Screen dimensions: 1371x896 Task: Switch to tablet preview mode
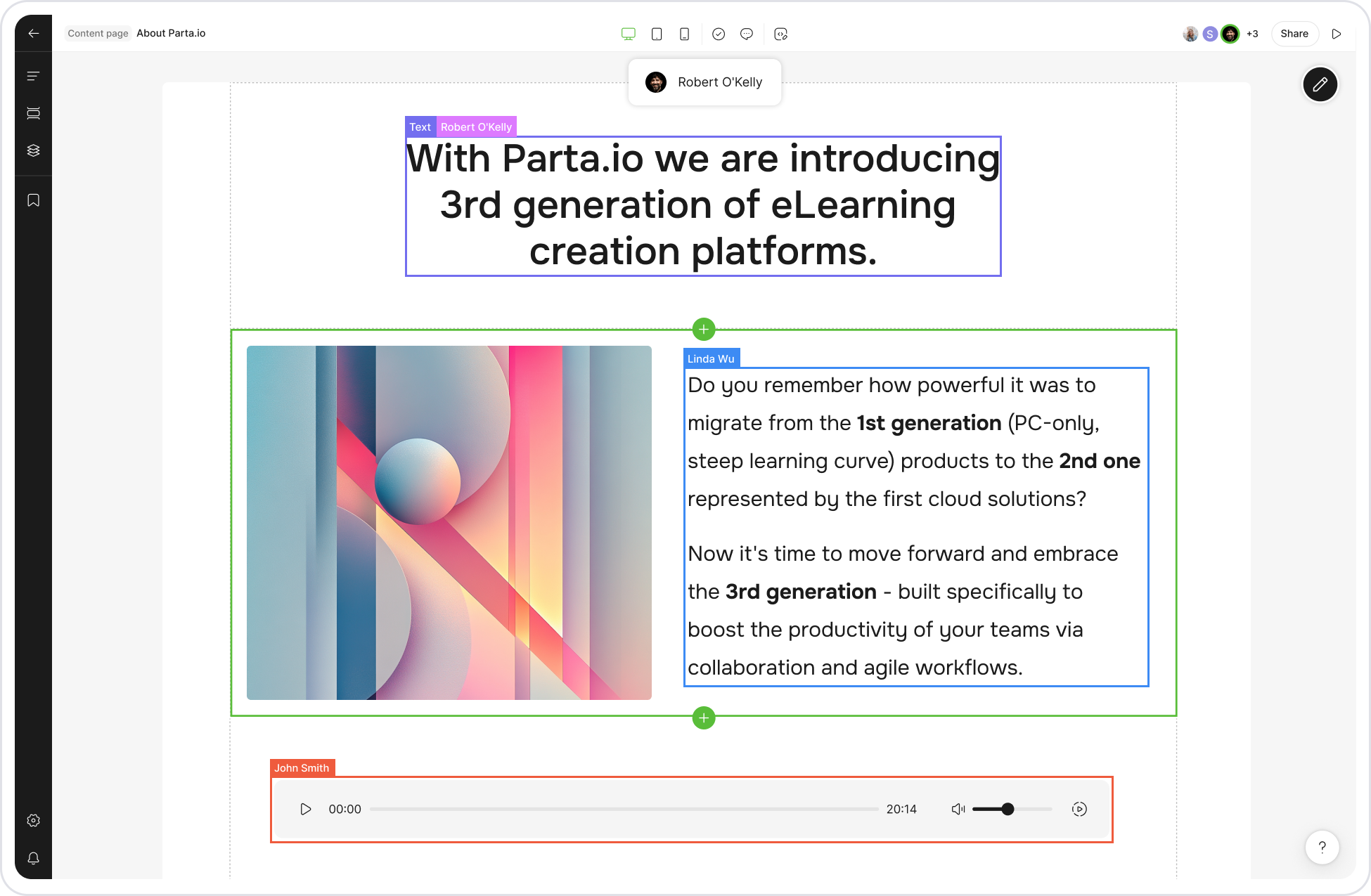click(657, 34)
